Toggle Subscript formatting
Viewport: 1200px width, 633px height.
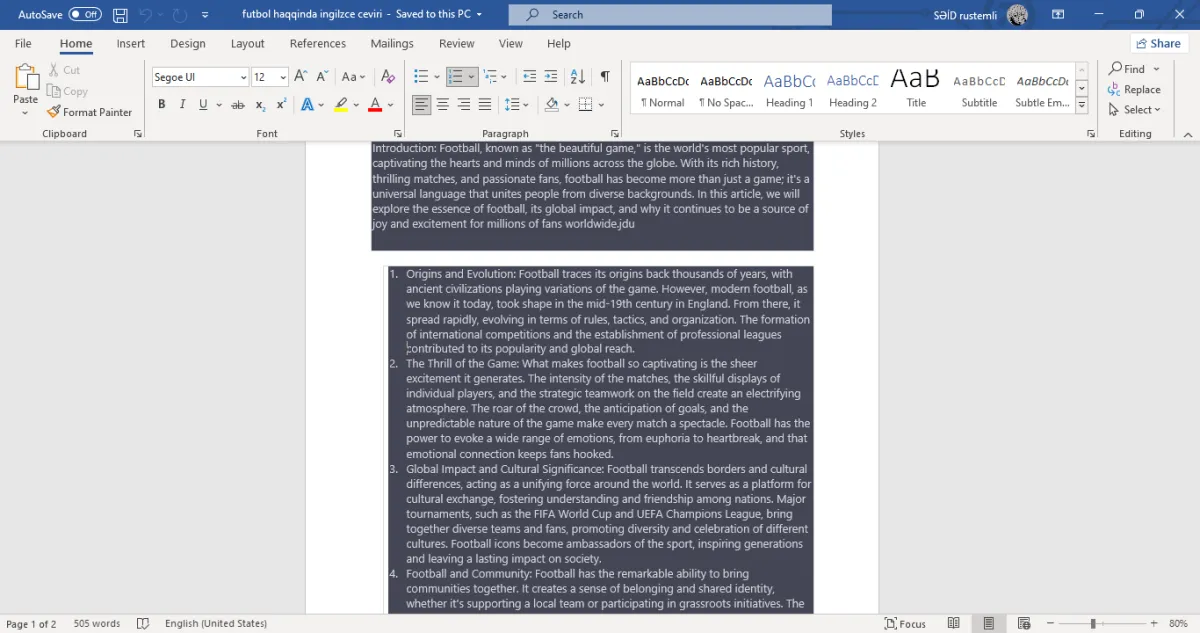260,105
